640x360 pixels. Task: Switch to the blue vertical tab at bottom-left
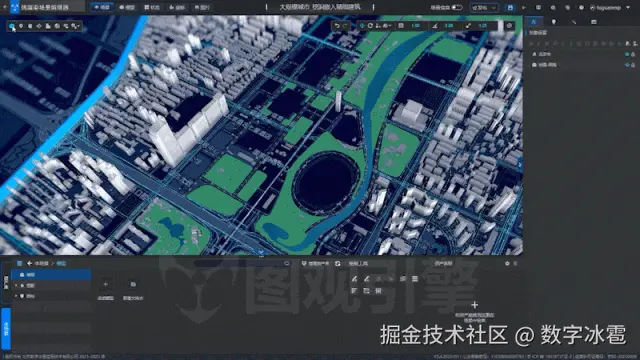tap(6, 329)
